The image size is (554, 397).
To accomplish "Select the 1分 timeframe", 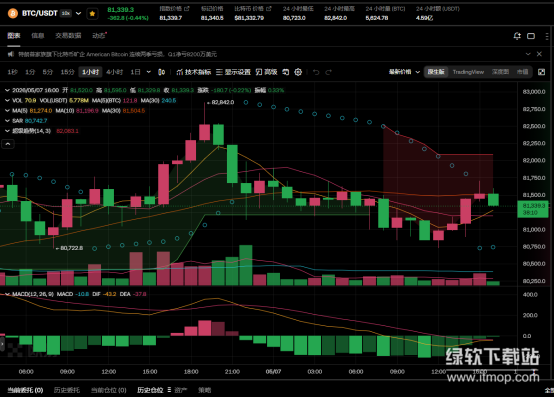I will coord(30,72).
